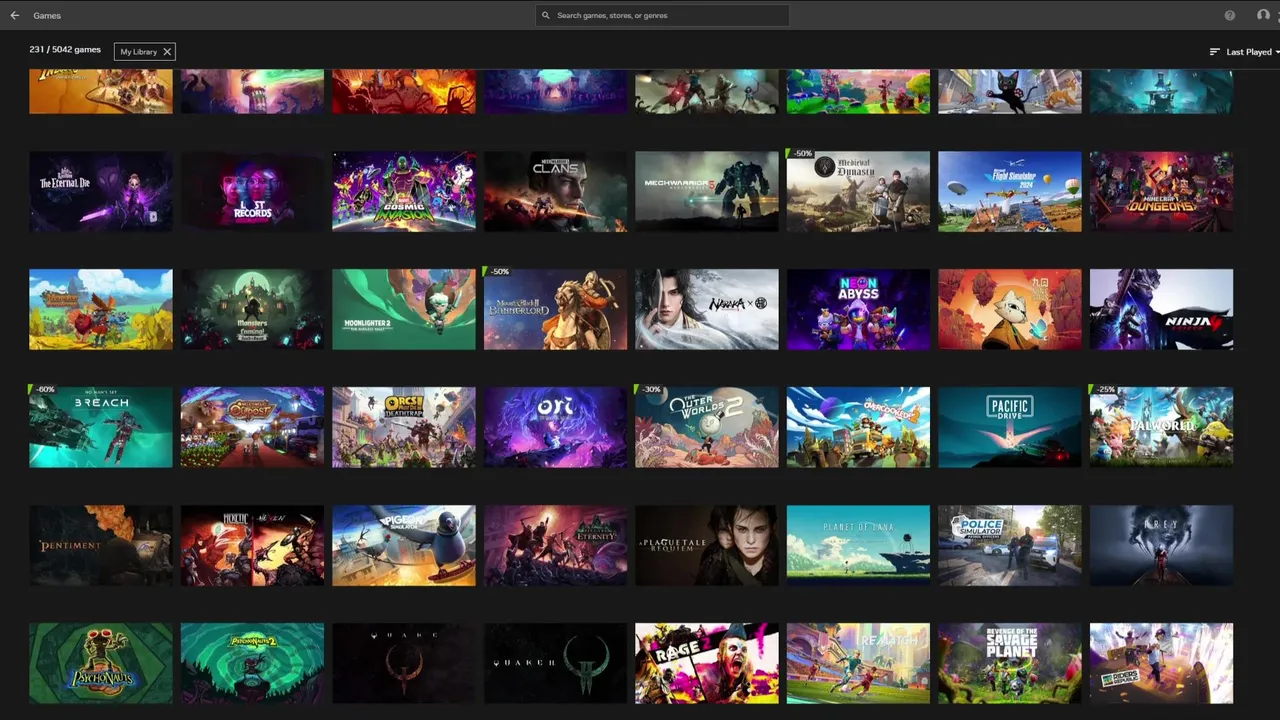The height and width of the screenshot is (720, 1280).
Task: Open Revenge of the Savage Planet tile
Action: pos(1010,663)
